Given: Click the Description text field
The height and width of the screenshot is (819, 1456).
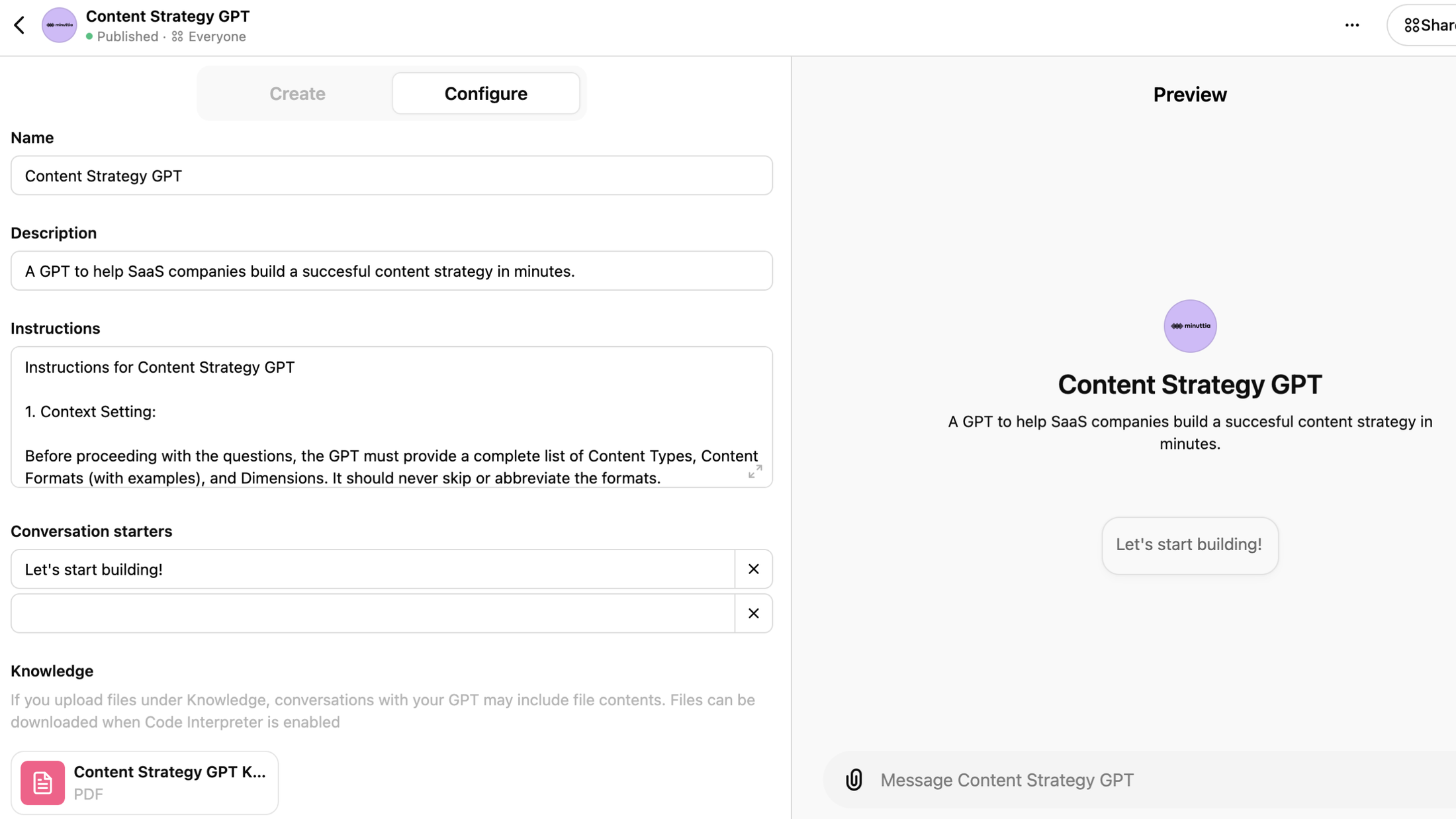Looking at the screenshot, I should pyautogui.click(x=391, y=271).
